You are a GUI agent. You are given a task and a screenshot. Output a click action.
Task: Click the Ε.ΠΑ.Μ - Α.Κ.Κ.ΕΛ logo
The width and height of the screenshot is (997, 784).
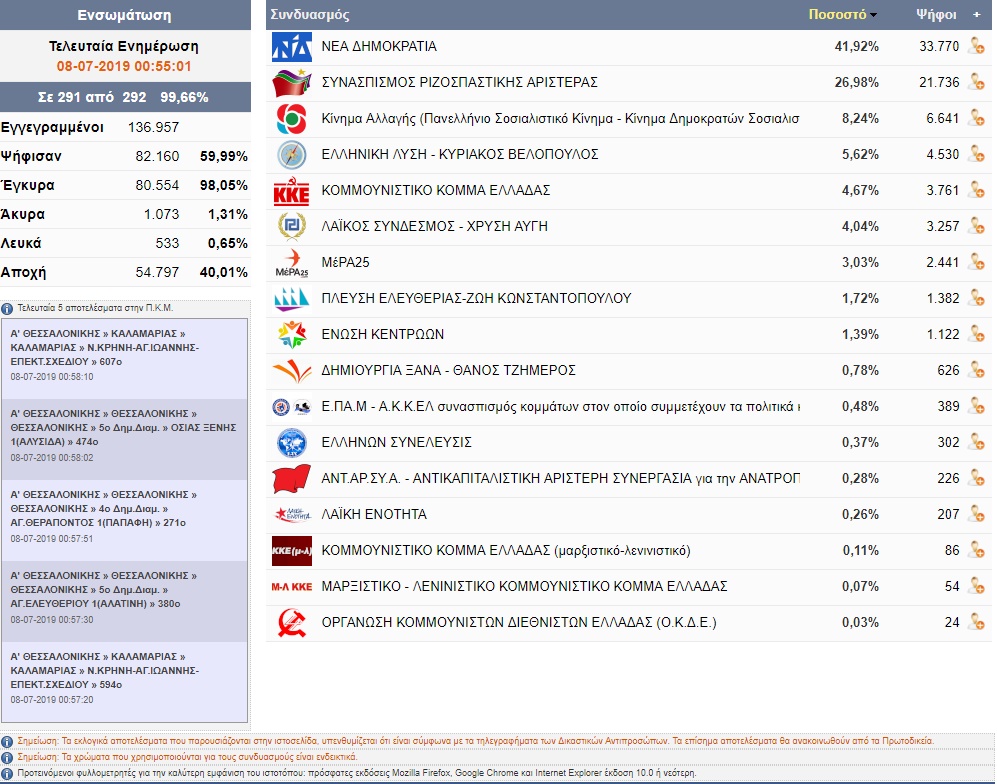pos(292,407)
